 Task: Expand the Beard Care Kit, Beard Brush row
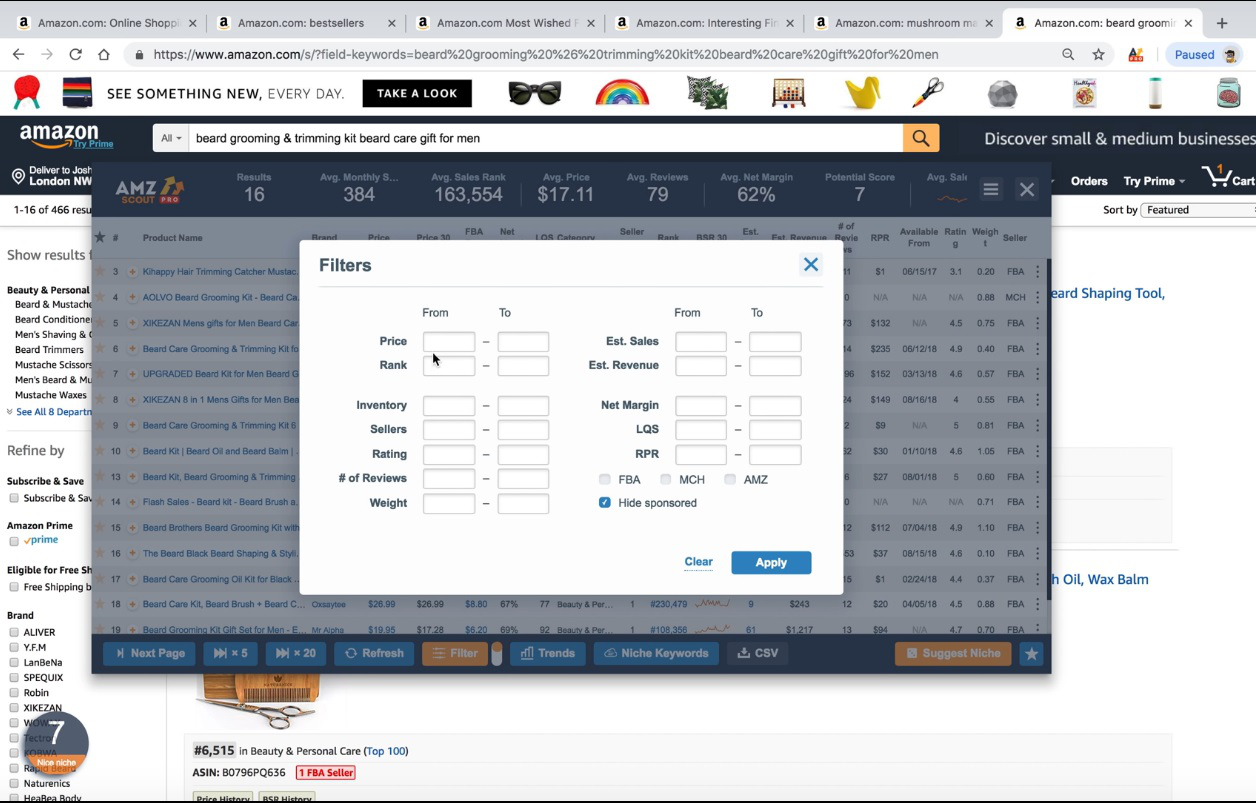132,604
